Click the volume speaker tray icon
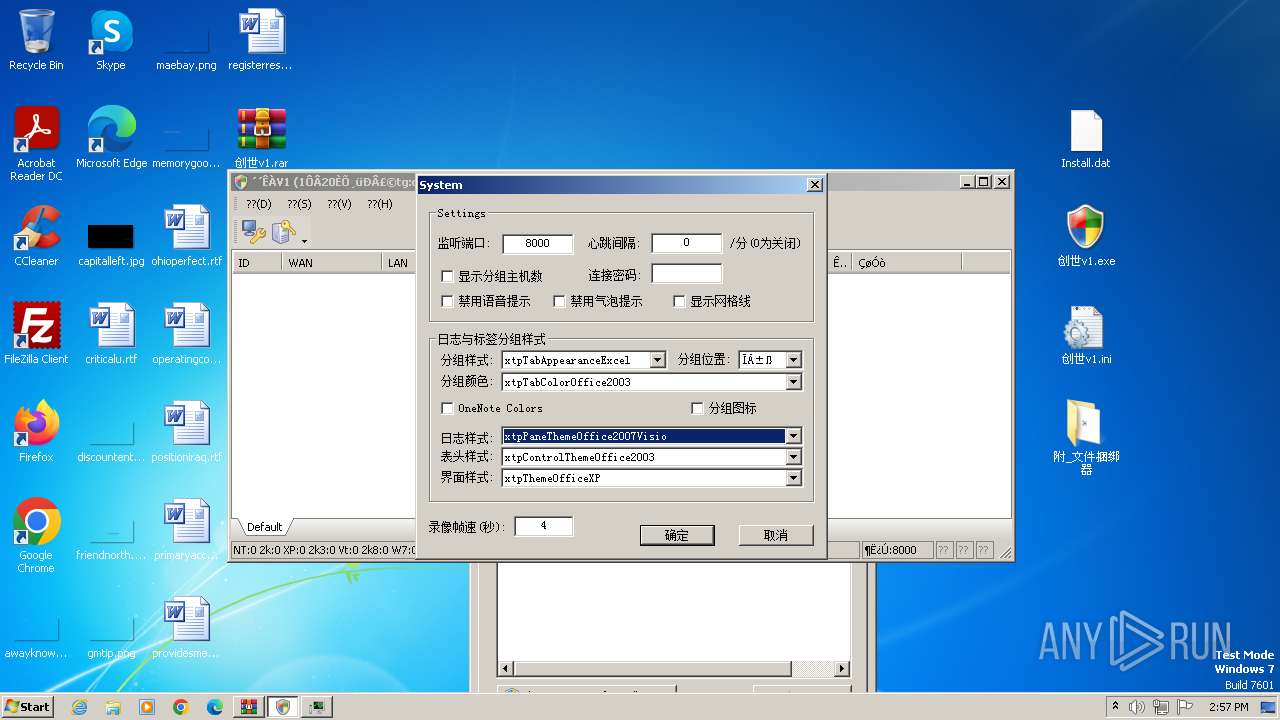The width and height of the screenshot is (1280, 720). pyautogui.click(x=1137, y=707)
